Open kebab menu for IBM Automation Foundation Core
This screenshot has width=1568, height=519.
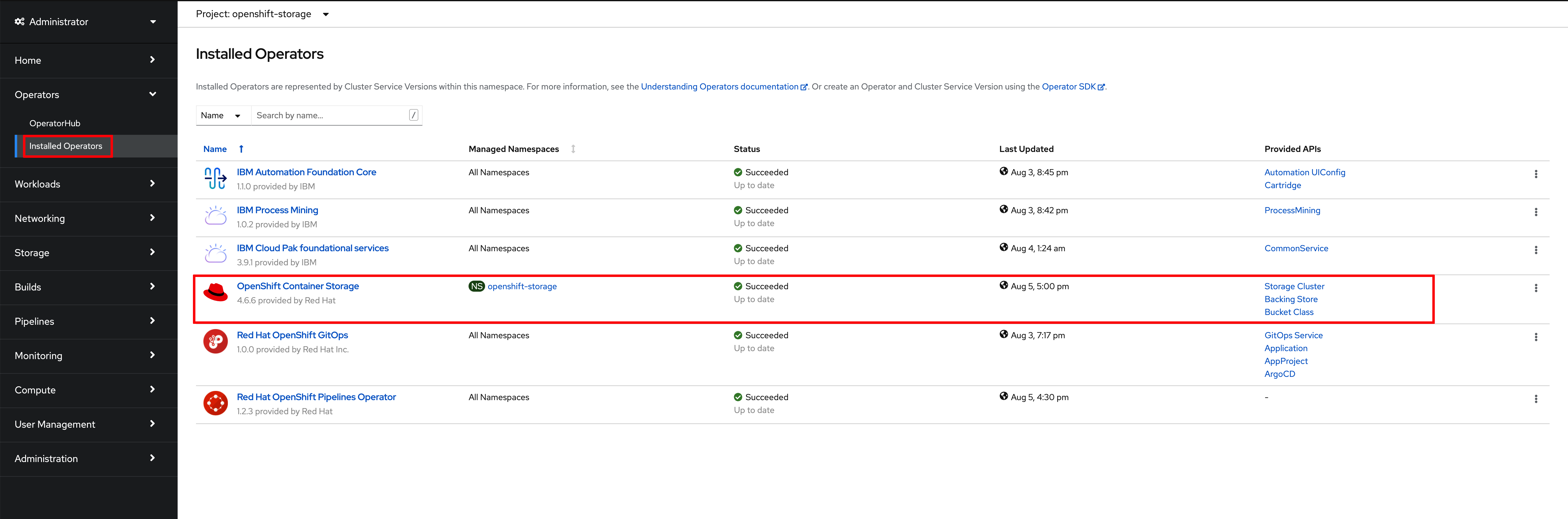pos(1535,174)
